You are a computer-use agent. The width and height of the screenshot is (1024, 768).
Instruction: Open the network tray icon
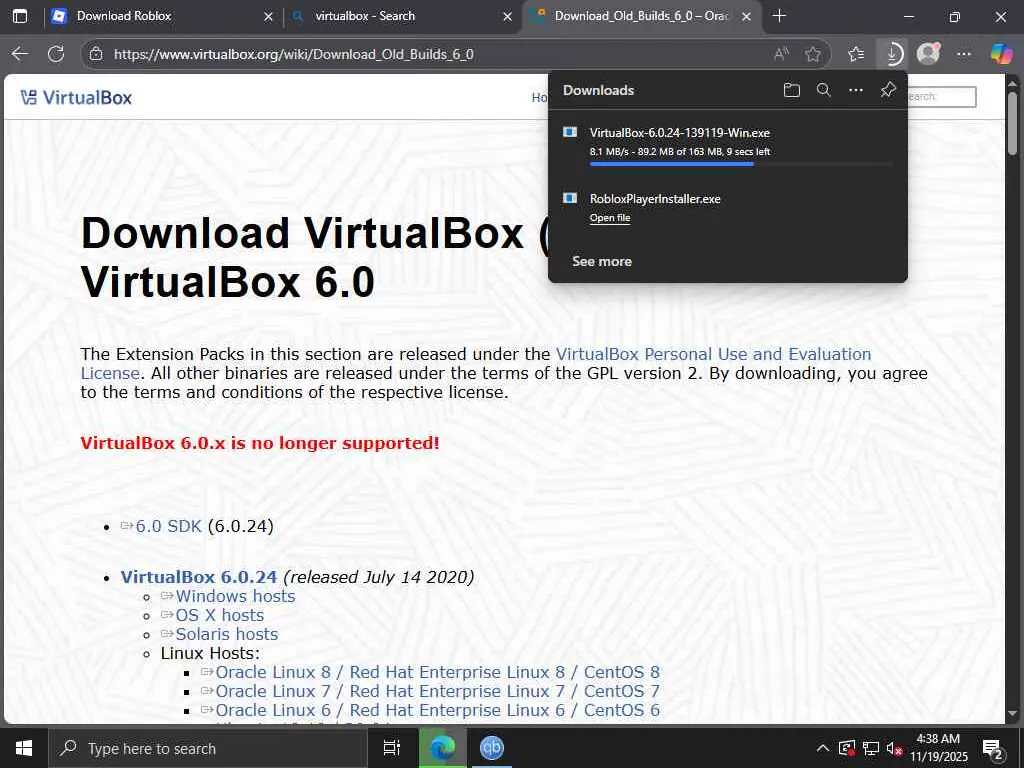tap(871, 748)
